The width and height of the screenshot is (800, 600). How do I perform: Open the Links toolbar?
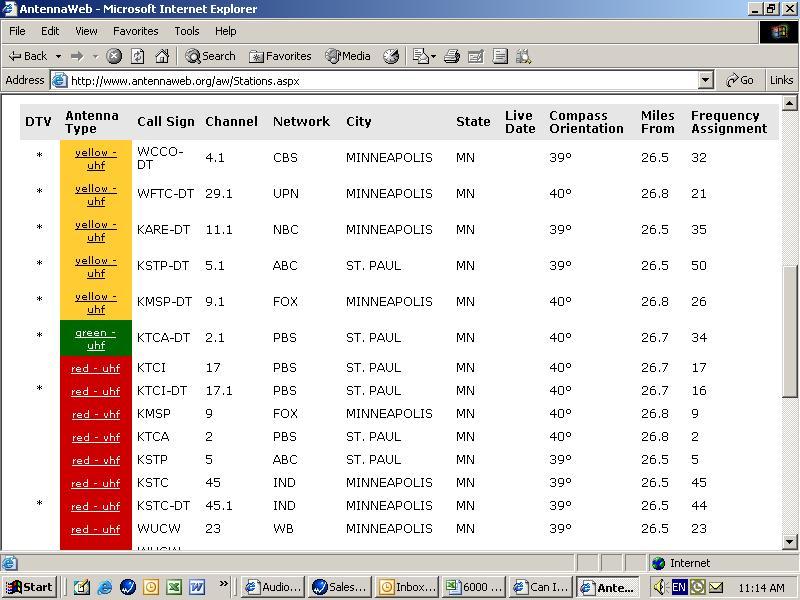(782, 80)
